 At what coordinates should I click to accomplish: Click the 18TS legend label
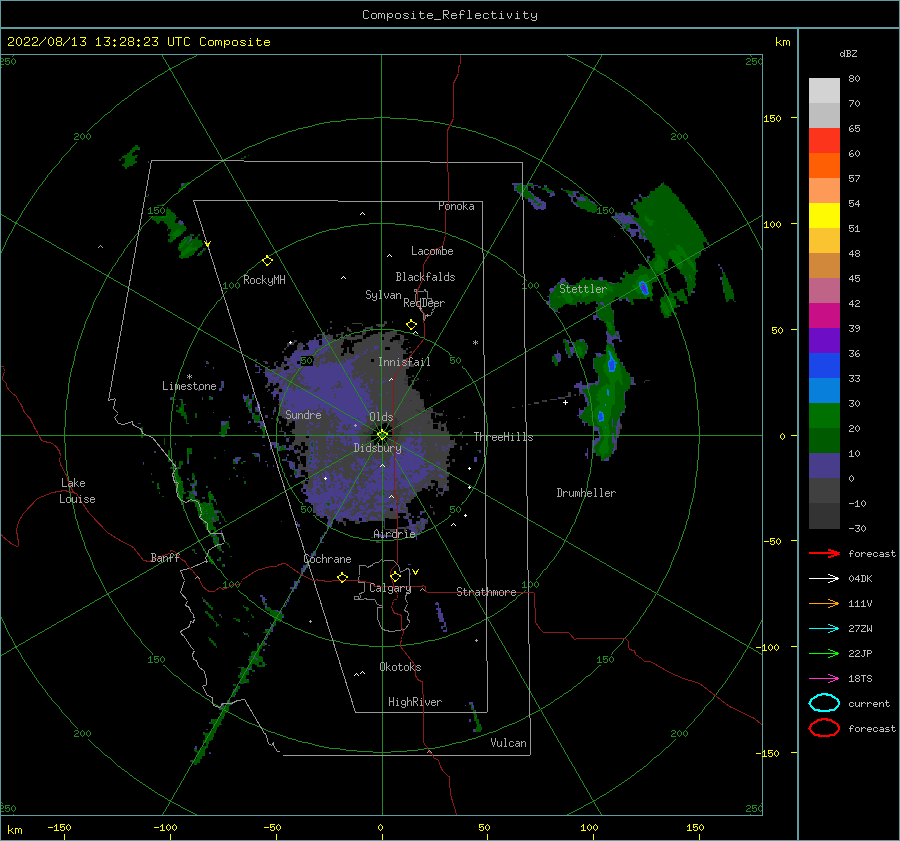click(x=860, y=679)
